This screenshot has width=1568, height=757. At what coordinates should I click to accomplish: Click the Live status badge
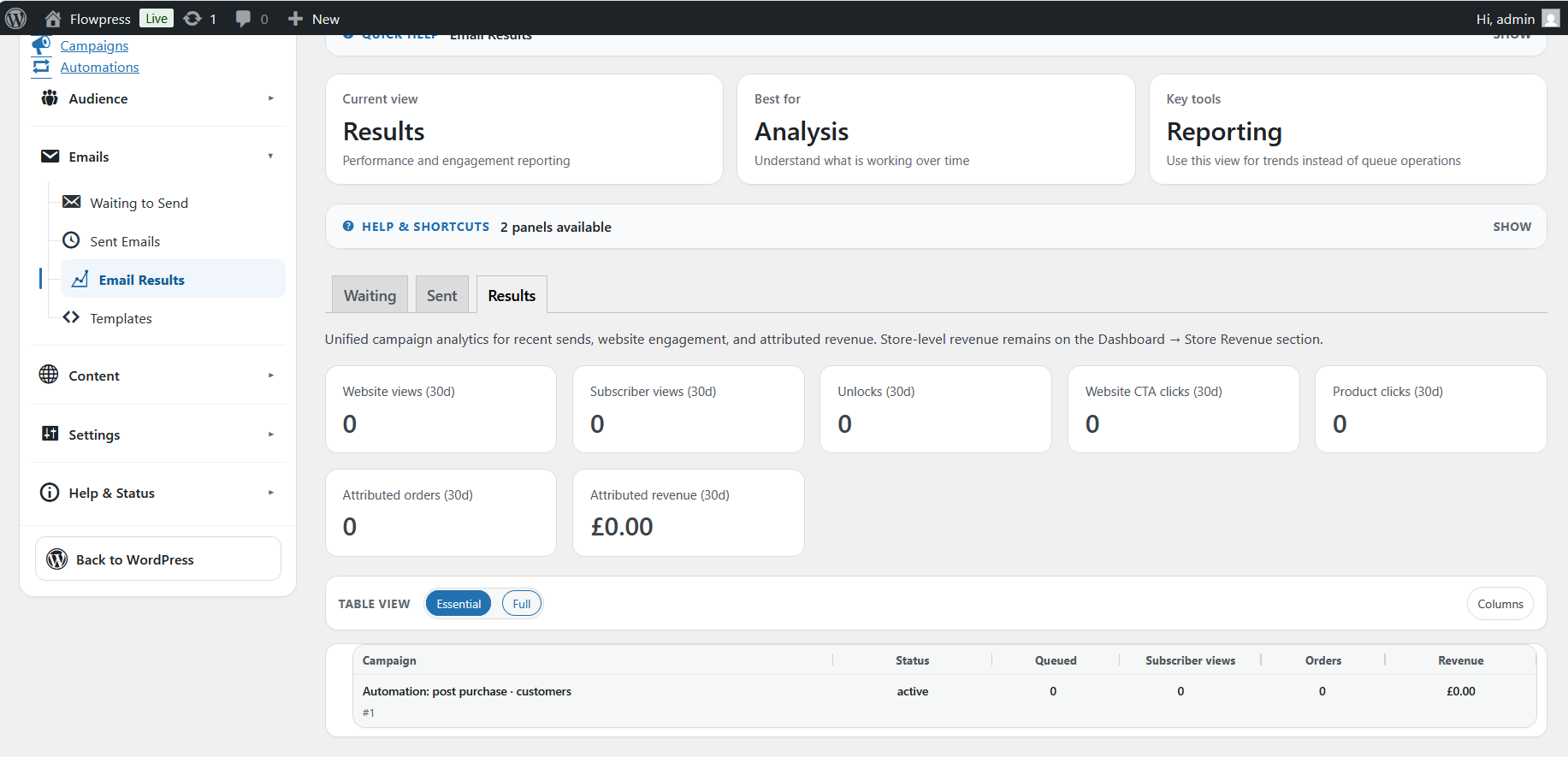pos(157,18)
